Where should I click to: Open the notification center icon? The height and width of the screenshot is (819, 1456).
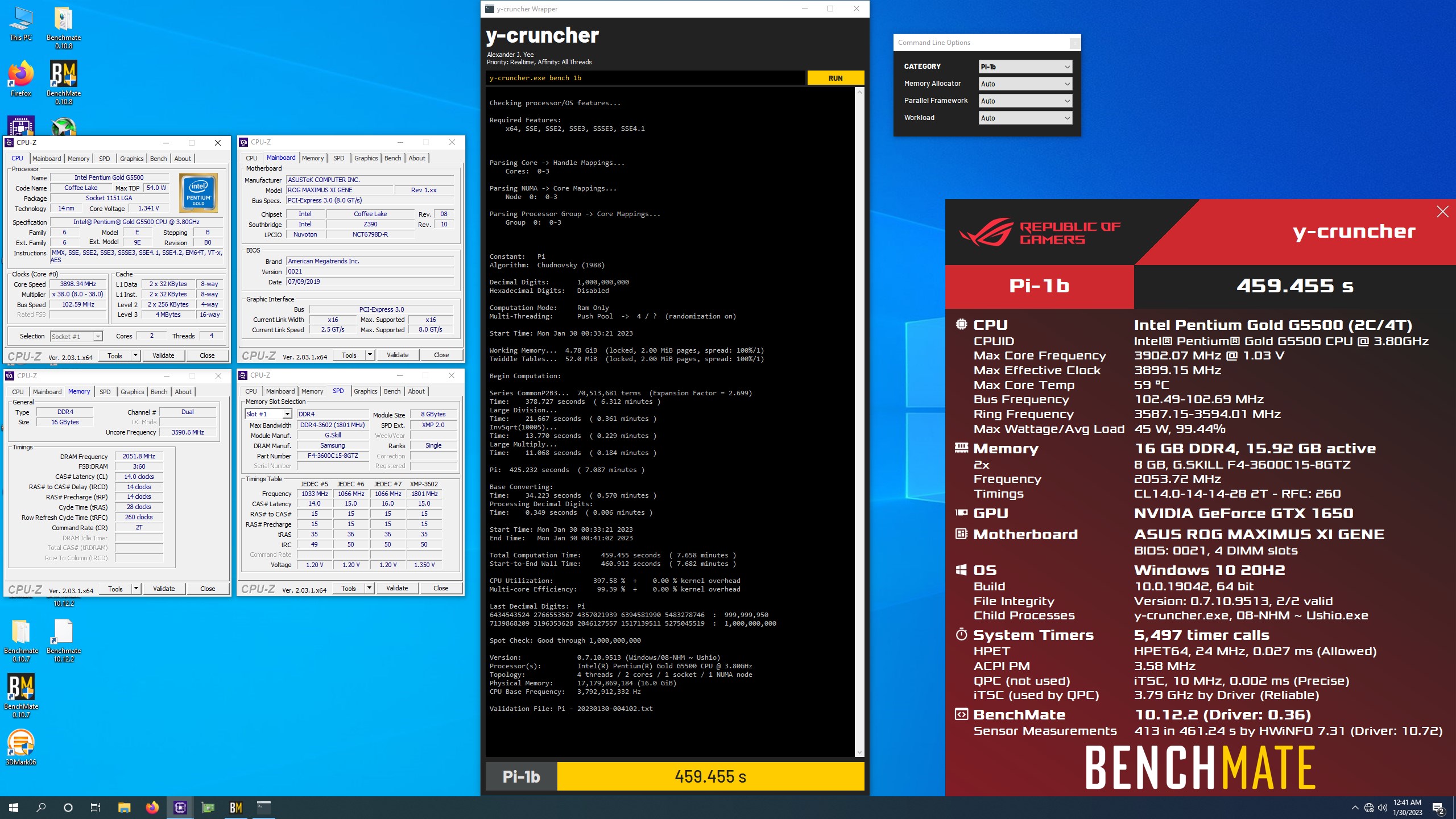point(1438,808)
